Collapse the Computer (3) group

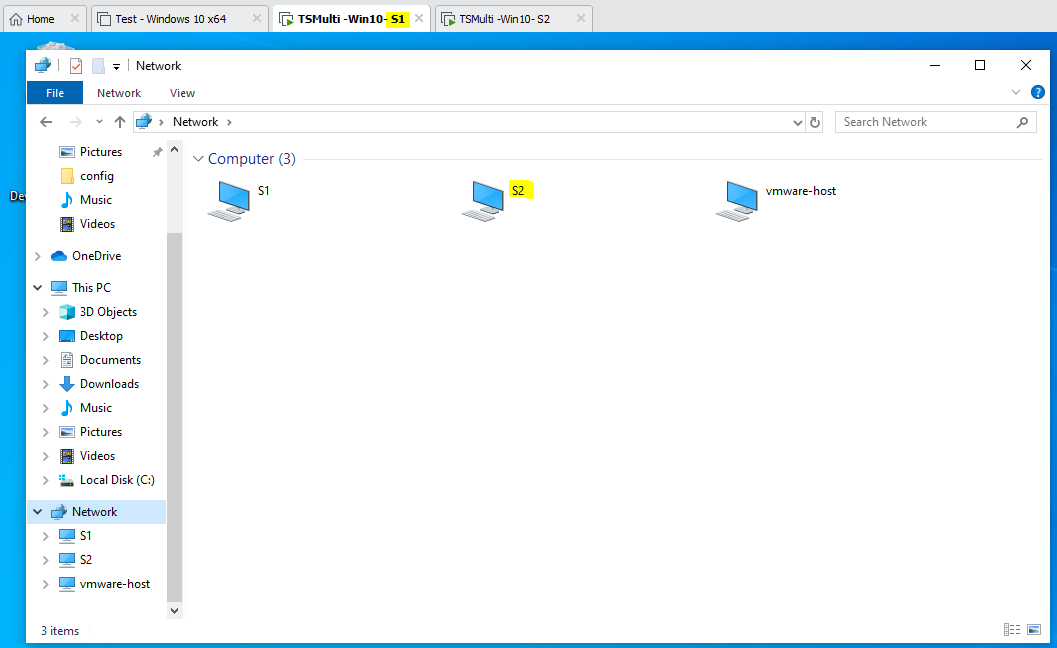tap(198, 159)
